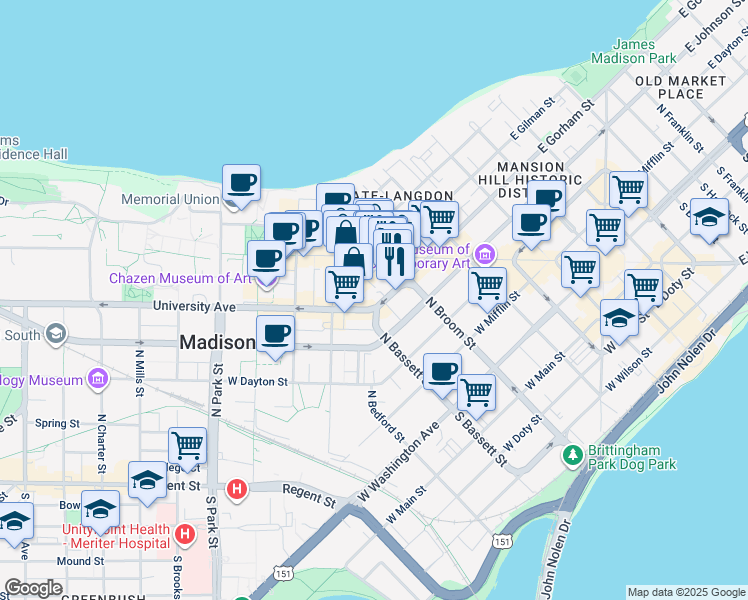
Task: Open the Meriter Hospital H marker
Action: (x=185, y=534)
